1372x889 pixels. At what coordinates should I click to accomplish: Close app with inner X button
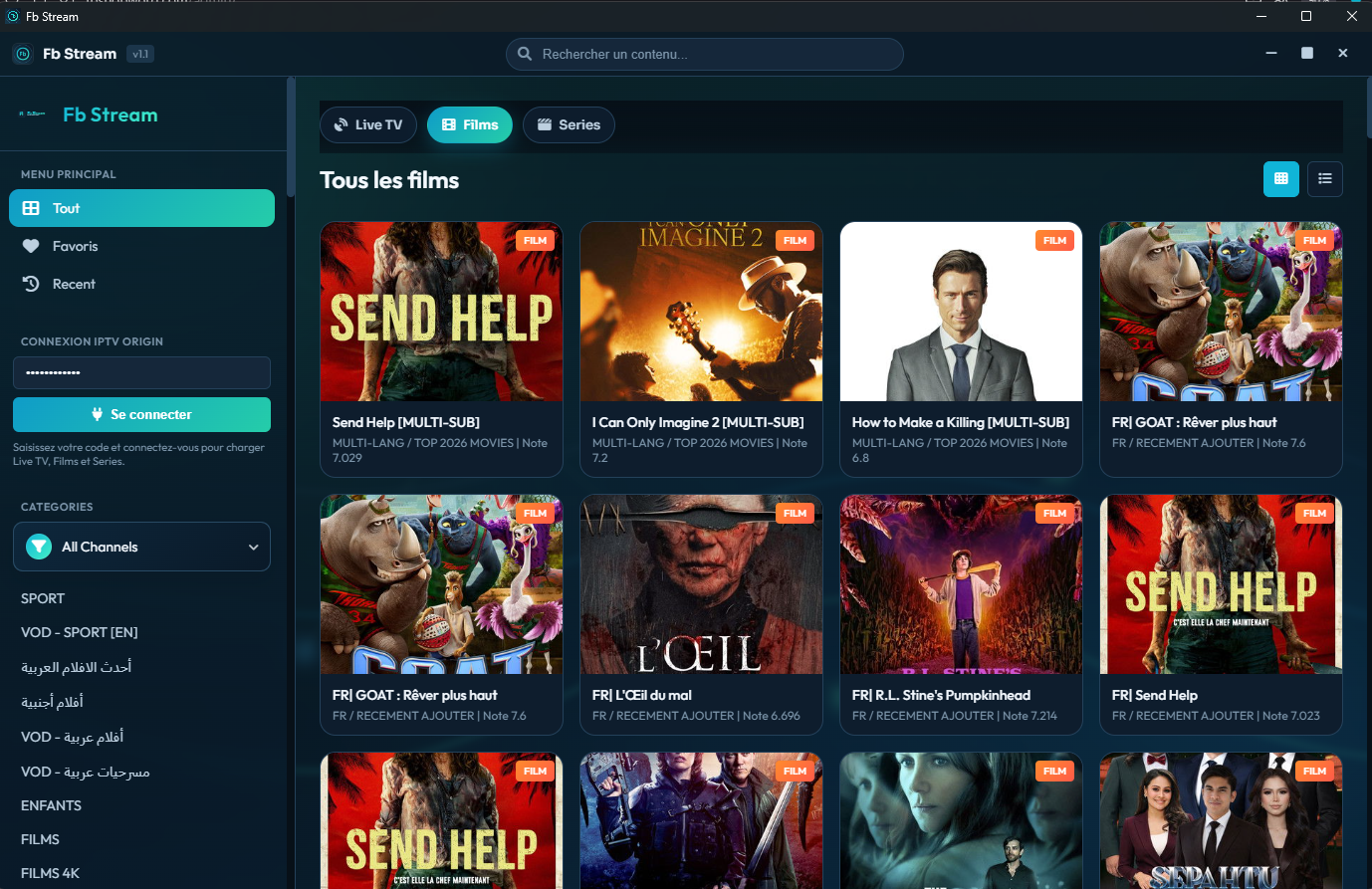click(x=1343, y=53)
